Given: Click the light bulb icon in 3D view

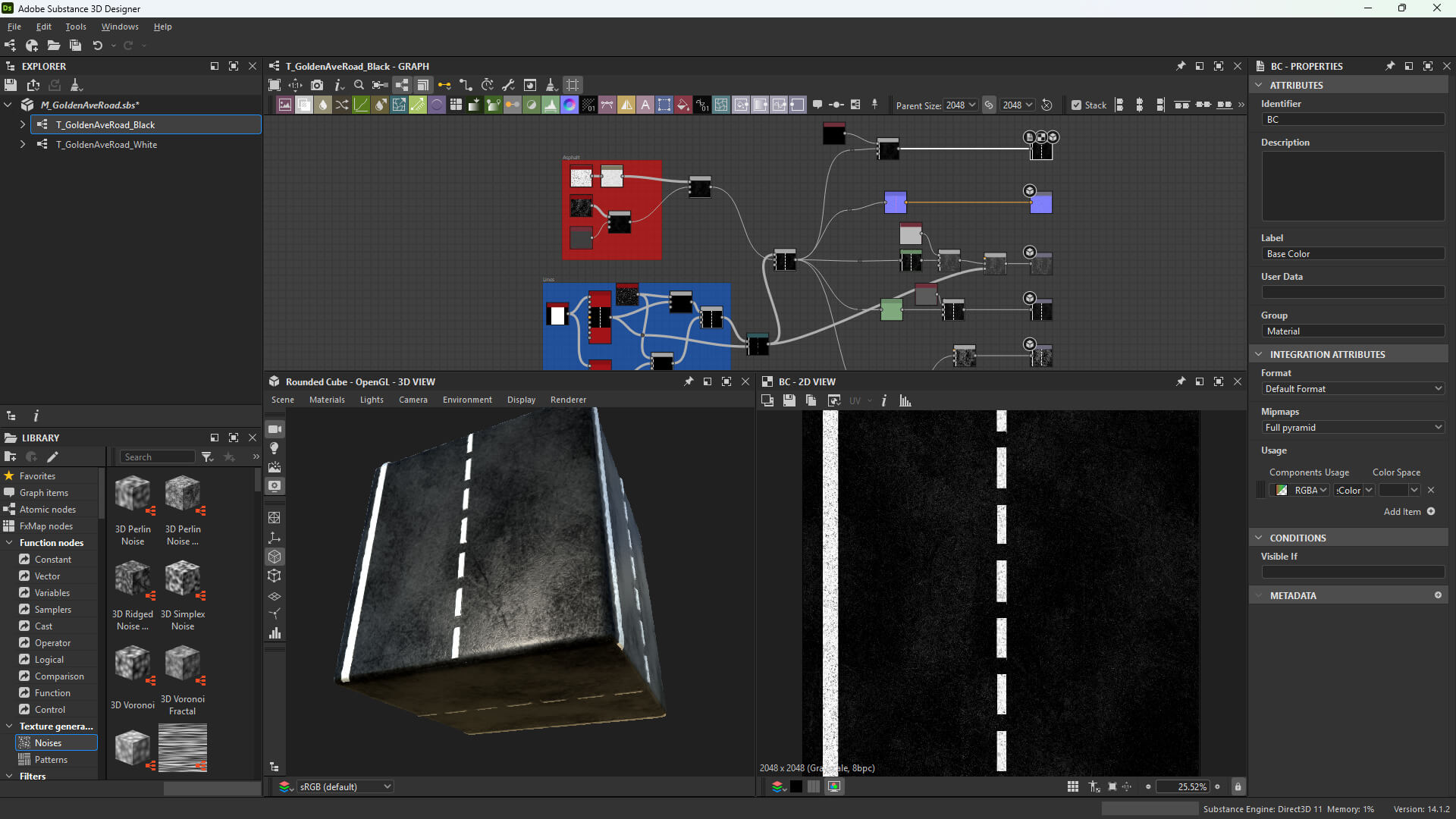Looking at the screenshot, I should 275,448.
